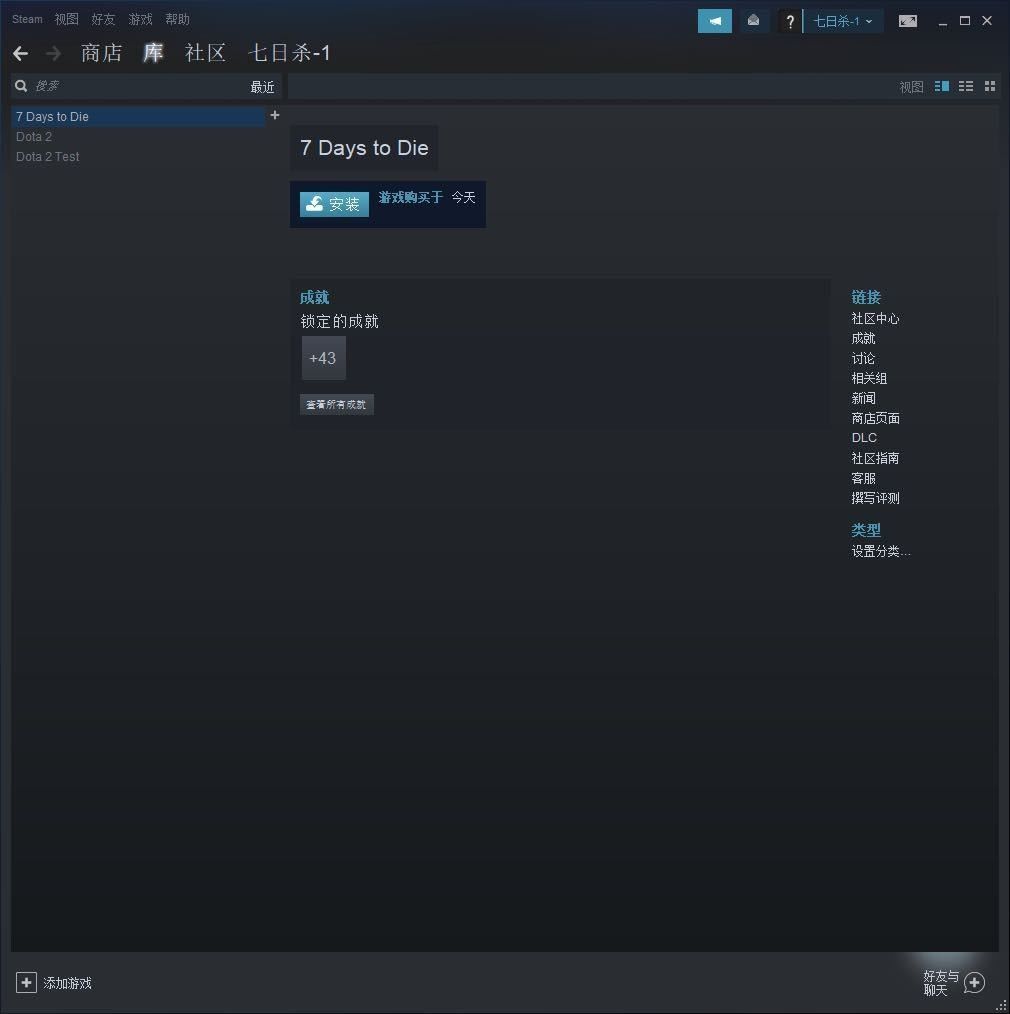Click the library search field

click(x=130, y=87)
